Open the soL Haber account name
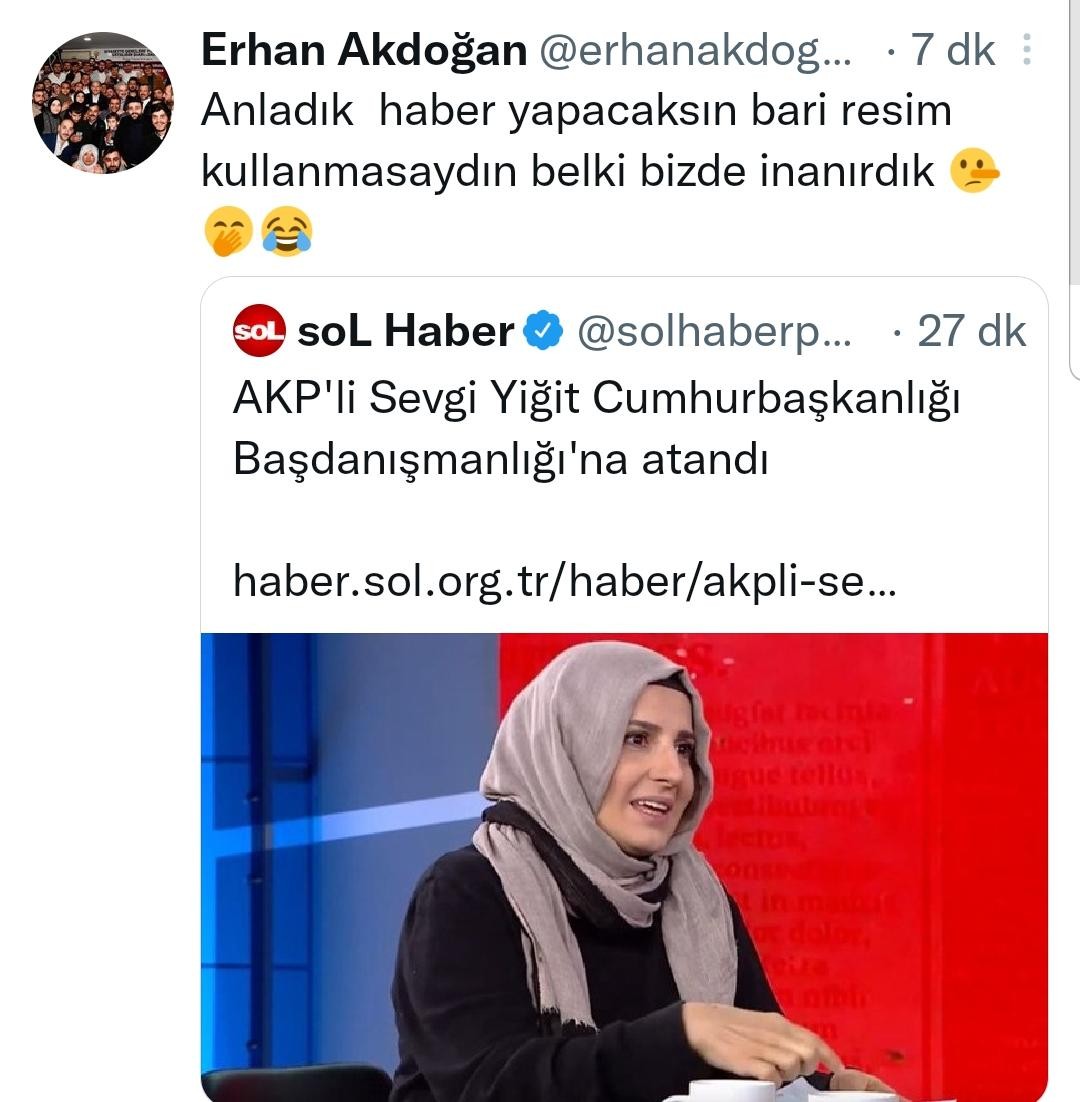 coord(405,331)
